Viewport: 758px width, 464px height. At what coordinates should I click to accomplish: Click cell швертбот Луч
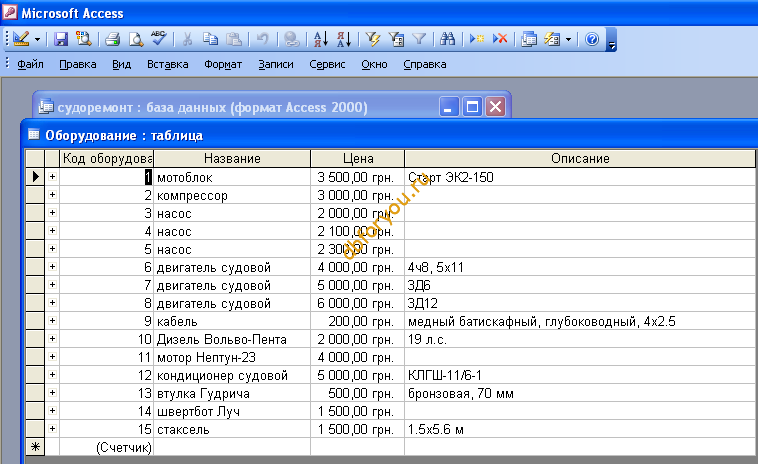[232, 411]
